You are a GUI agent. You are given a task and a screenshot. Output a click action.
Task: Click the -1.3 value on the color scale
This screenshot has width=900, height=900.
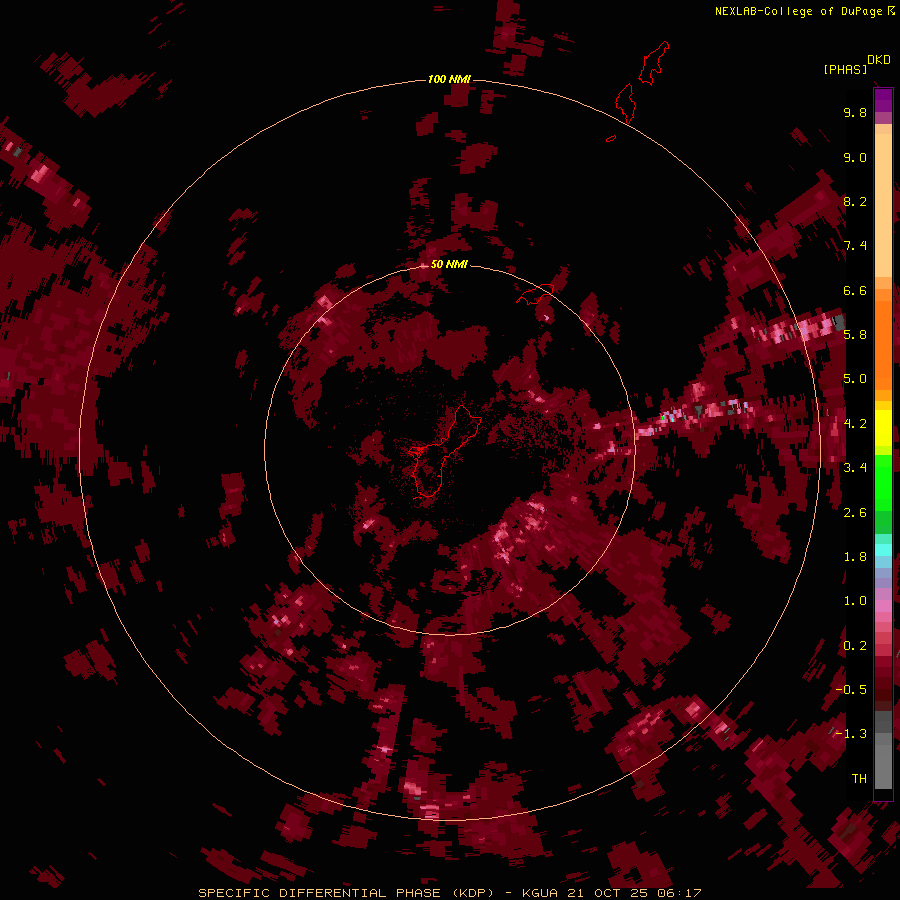[x=851, y=734]
